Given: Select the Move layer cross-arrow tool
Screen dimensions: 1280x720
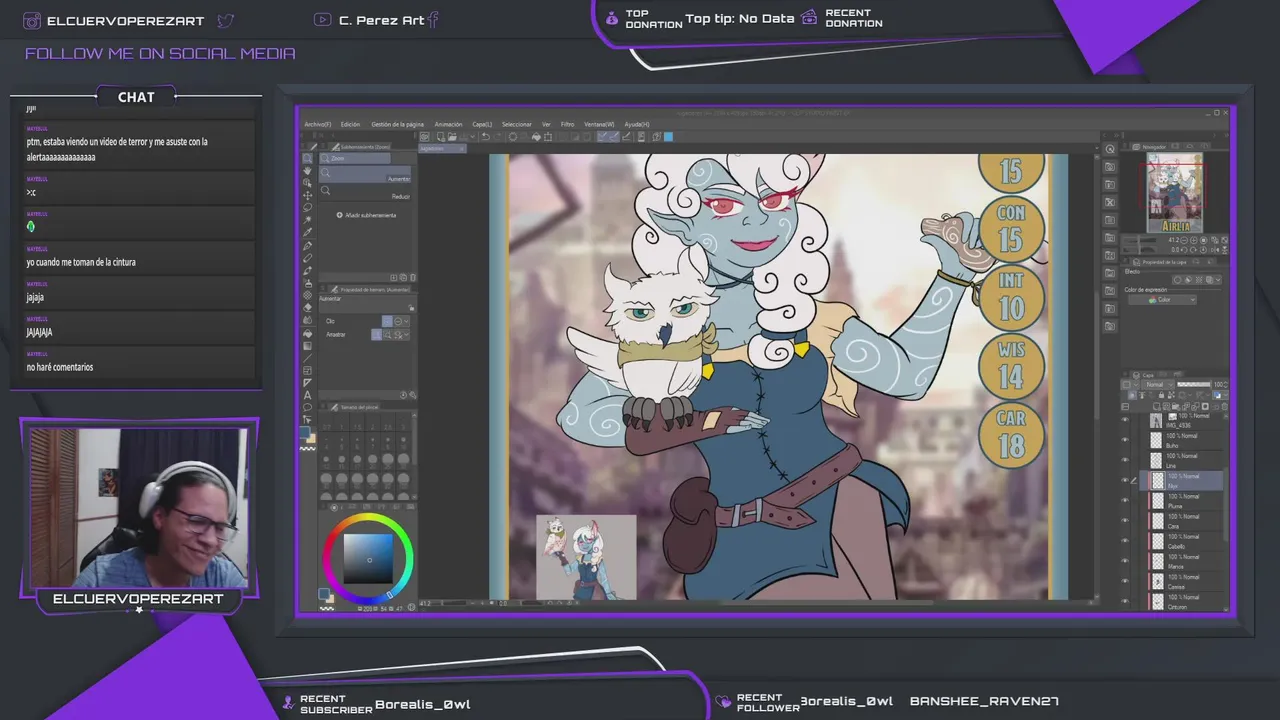Looking at the screenshot, I should 307,196.
